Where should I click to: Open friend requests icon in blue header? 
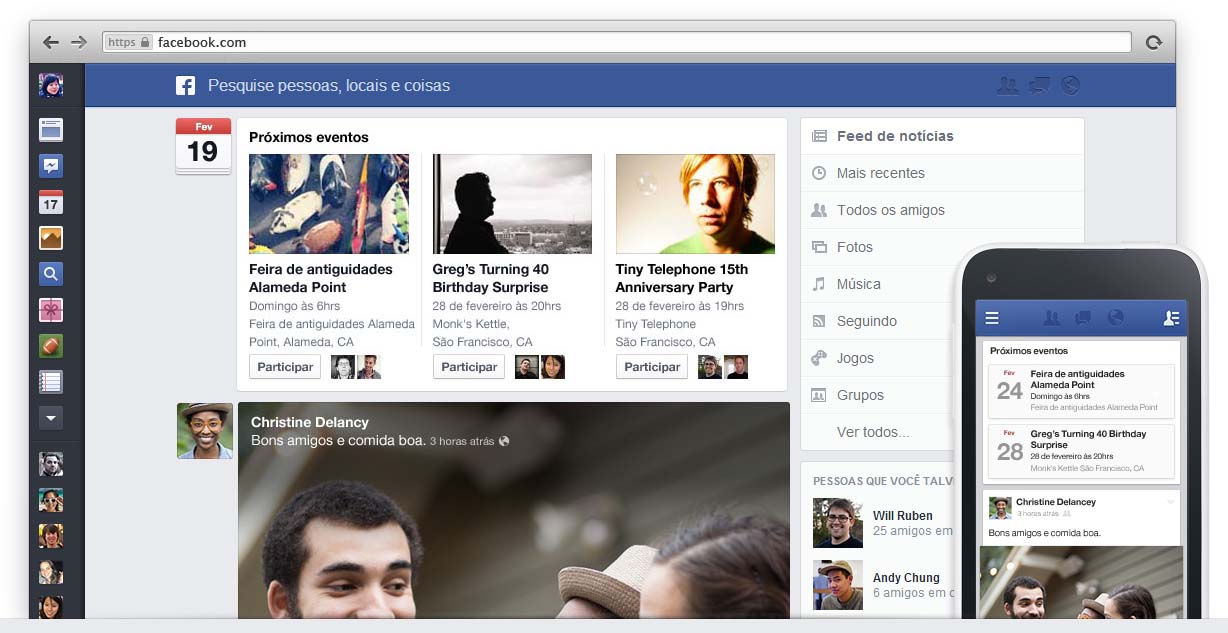1007,86
